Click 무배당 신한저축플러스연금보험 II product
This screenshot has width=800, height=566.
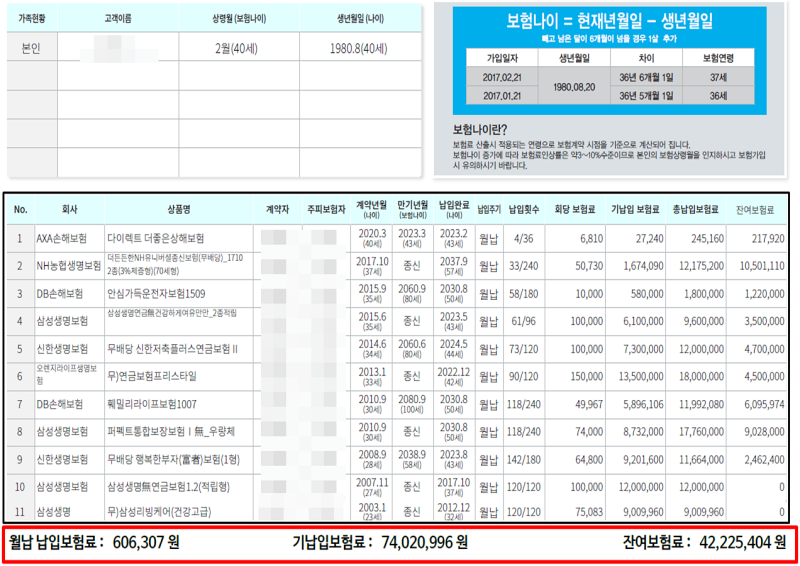click(x=172, y=349)
